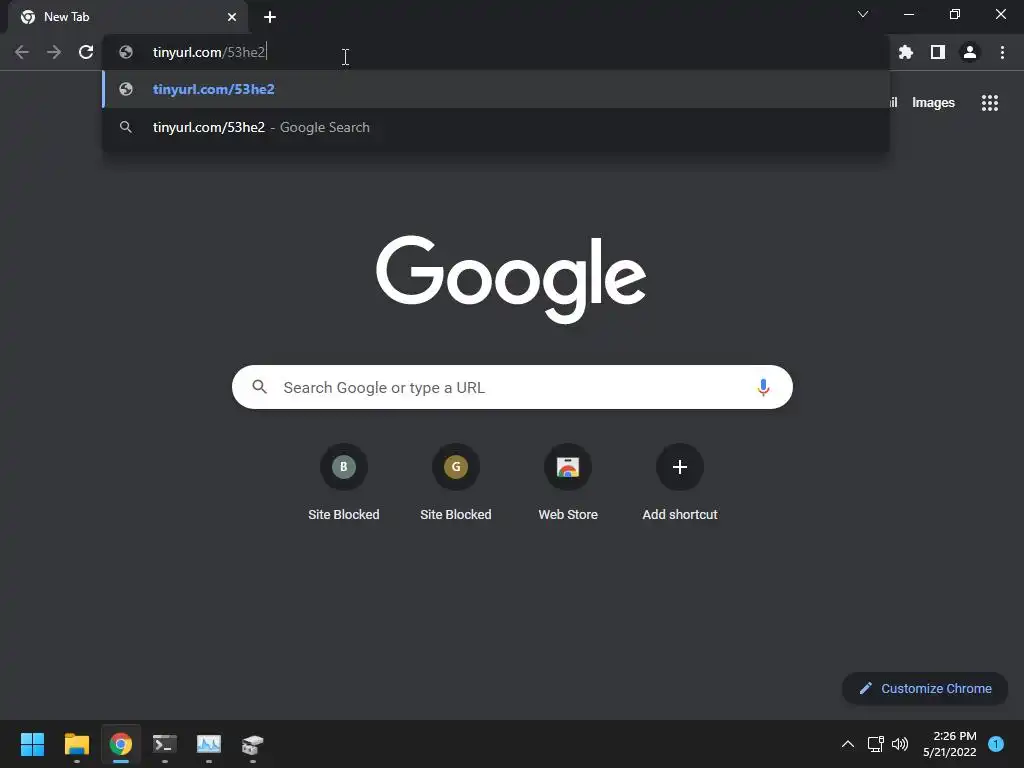Open Google apps grid
This screenshot has width=1024, height=768.
pyautogui.click(x=990, y=103)
